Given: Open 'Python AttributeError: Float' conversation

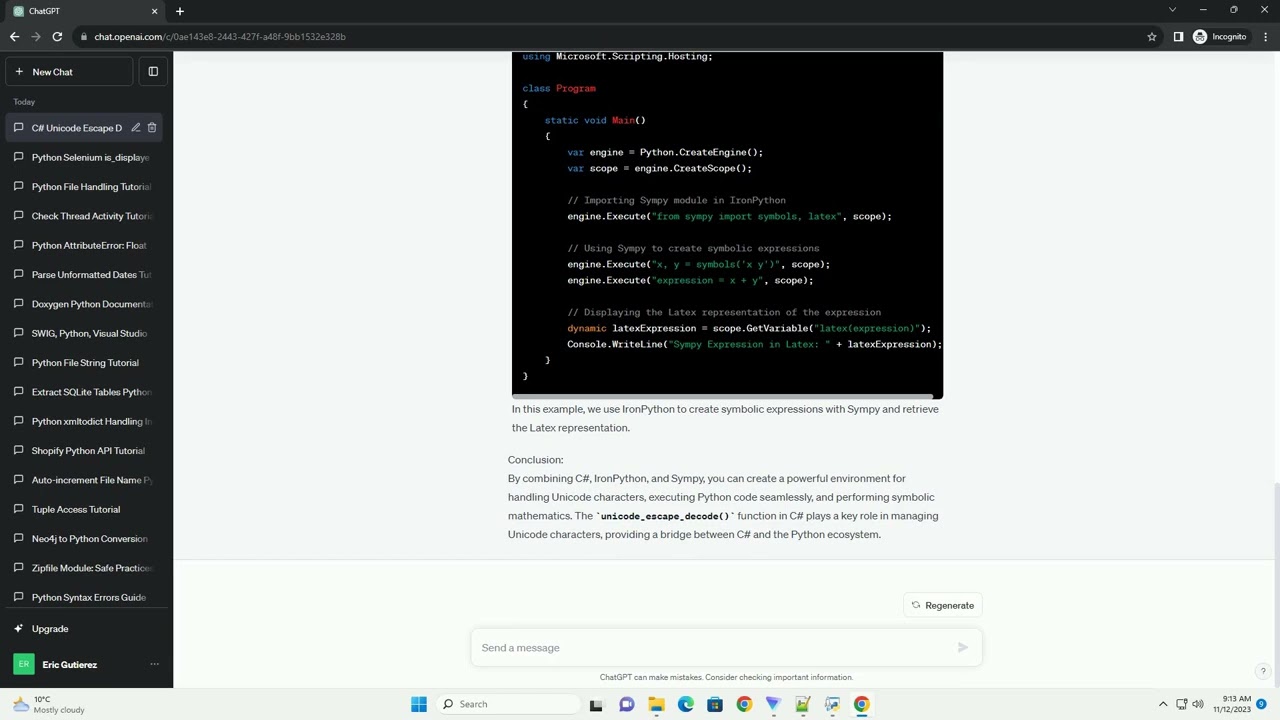Looking at the screenshot, I should click(86, 245).
